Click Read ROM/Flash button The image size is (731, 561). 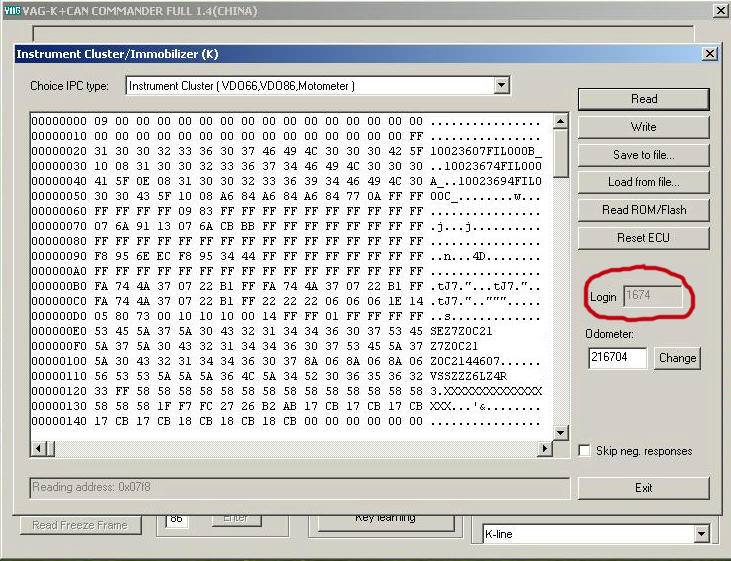pos(643,210)
